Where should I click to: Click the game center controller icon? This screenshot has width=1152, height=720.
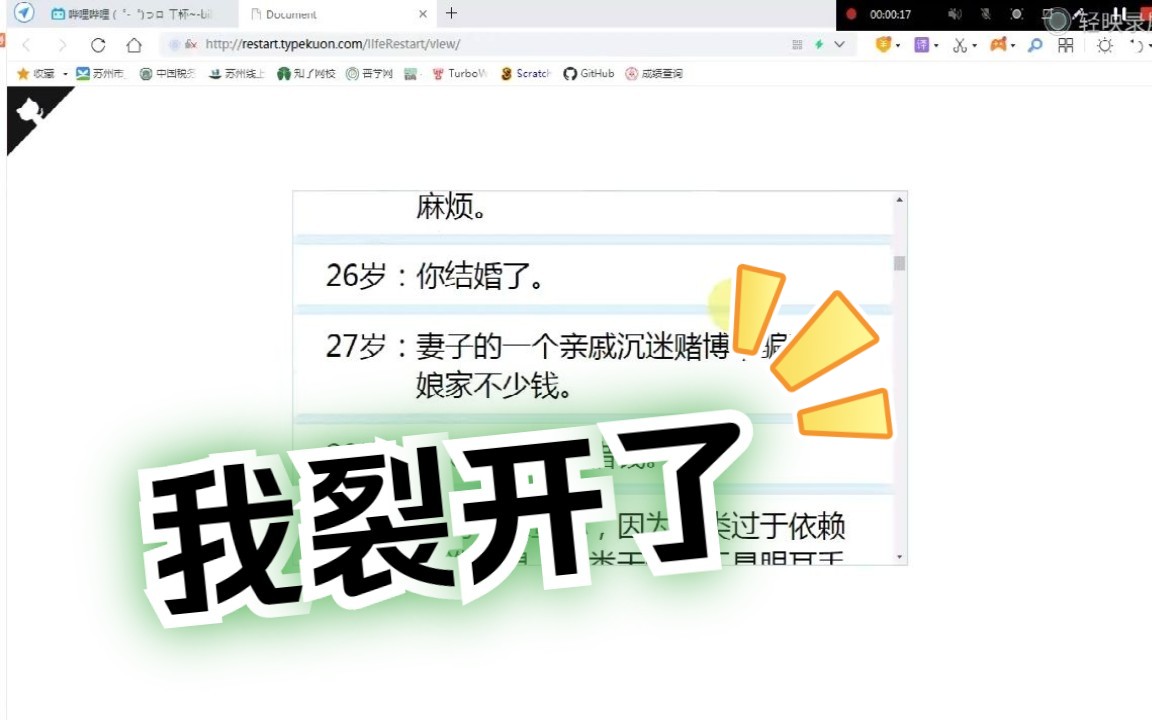coord(996,45)
